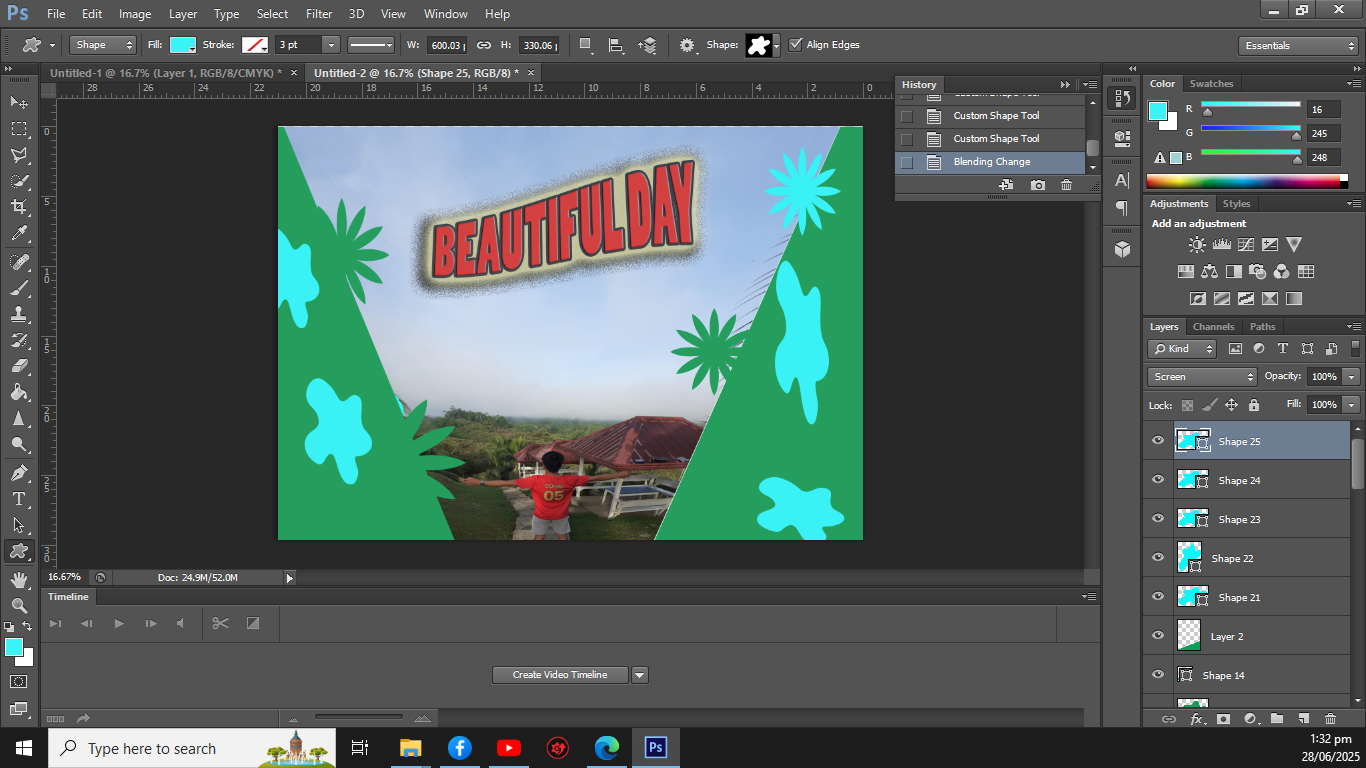Hide the Shape 22 layer

[x=1158, y=558]
